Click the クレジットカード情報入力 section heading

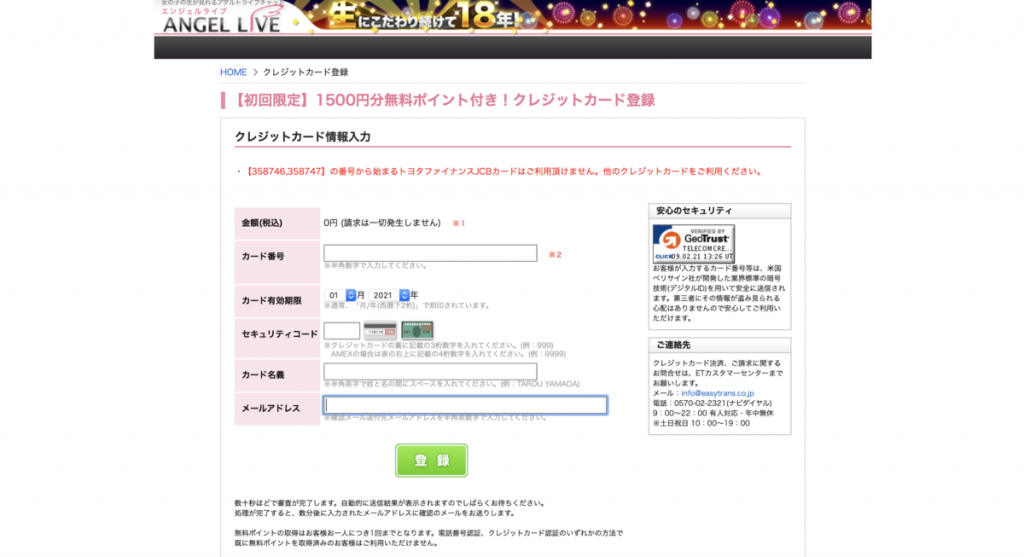pos(302,137)
